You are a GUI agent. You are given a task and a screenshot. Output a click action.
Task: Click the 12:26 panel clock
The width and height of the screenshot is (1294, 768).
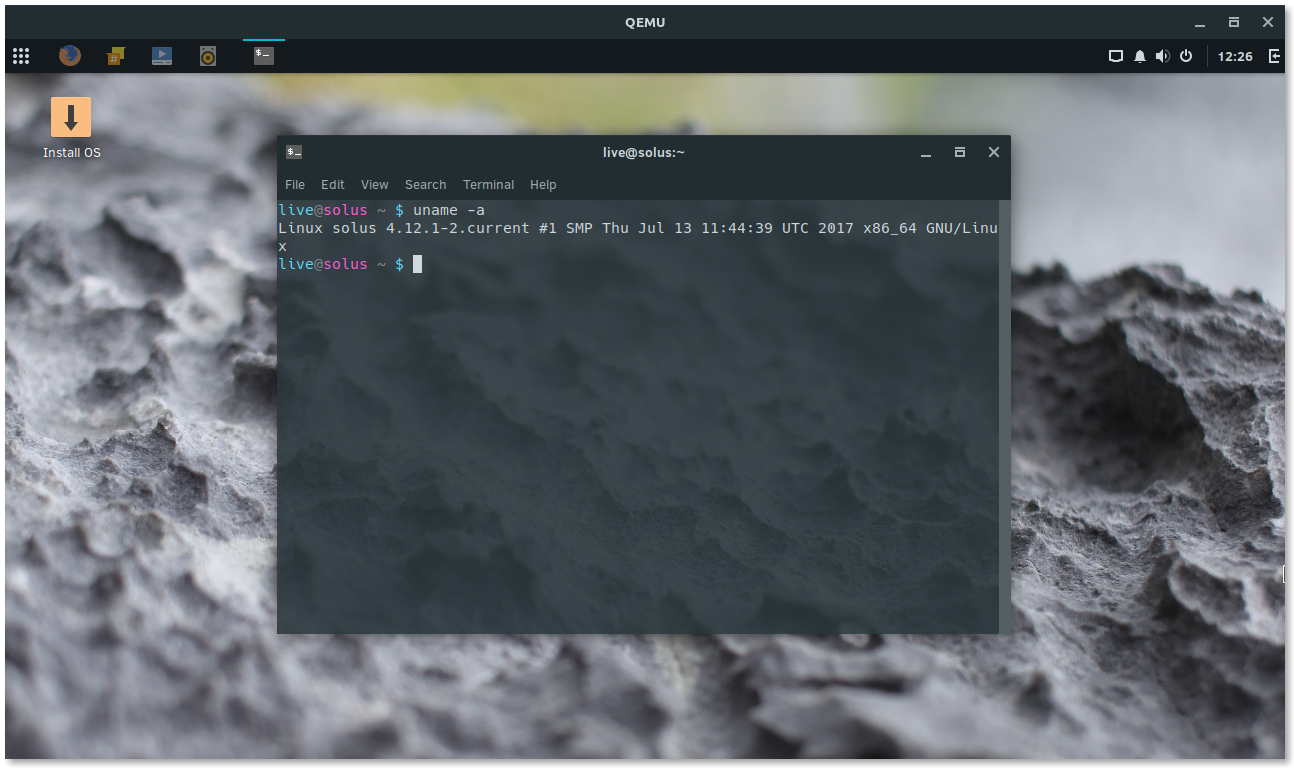click(x=1235, y=56)
